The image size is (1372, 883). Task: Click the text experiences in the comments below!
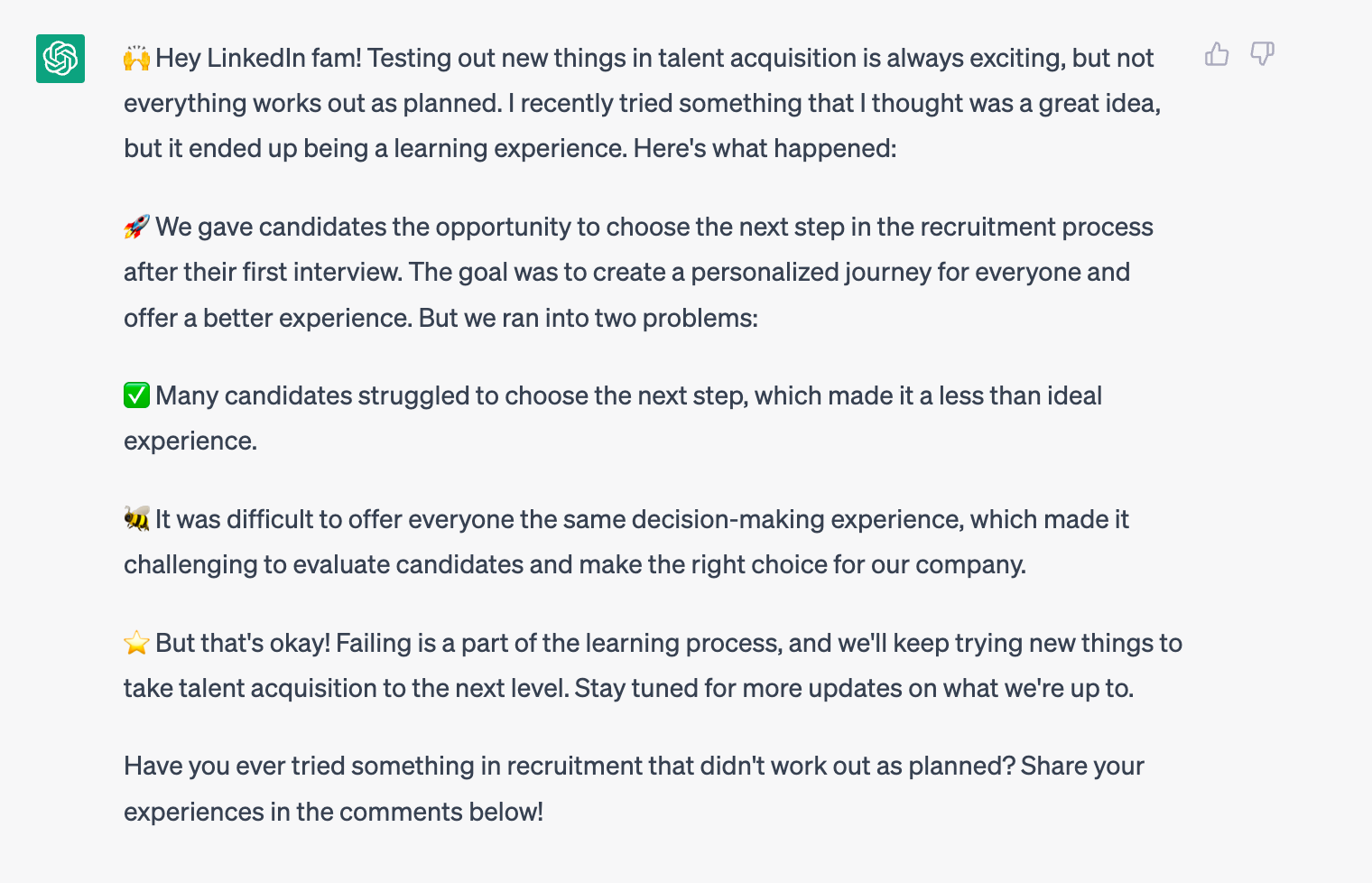click(x=334, y=812)
